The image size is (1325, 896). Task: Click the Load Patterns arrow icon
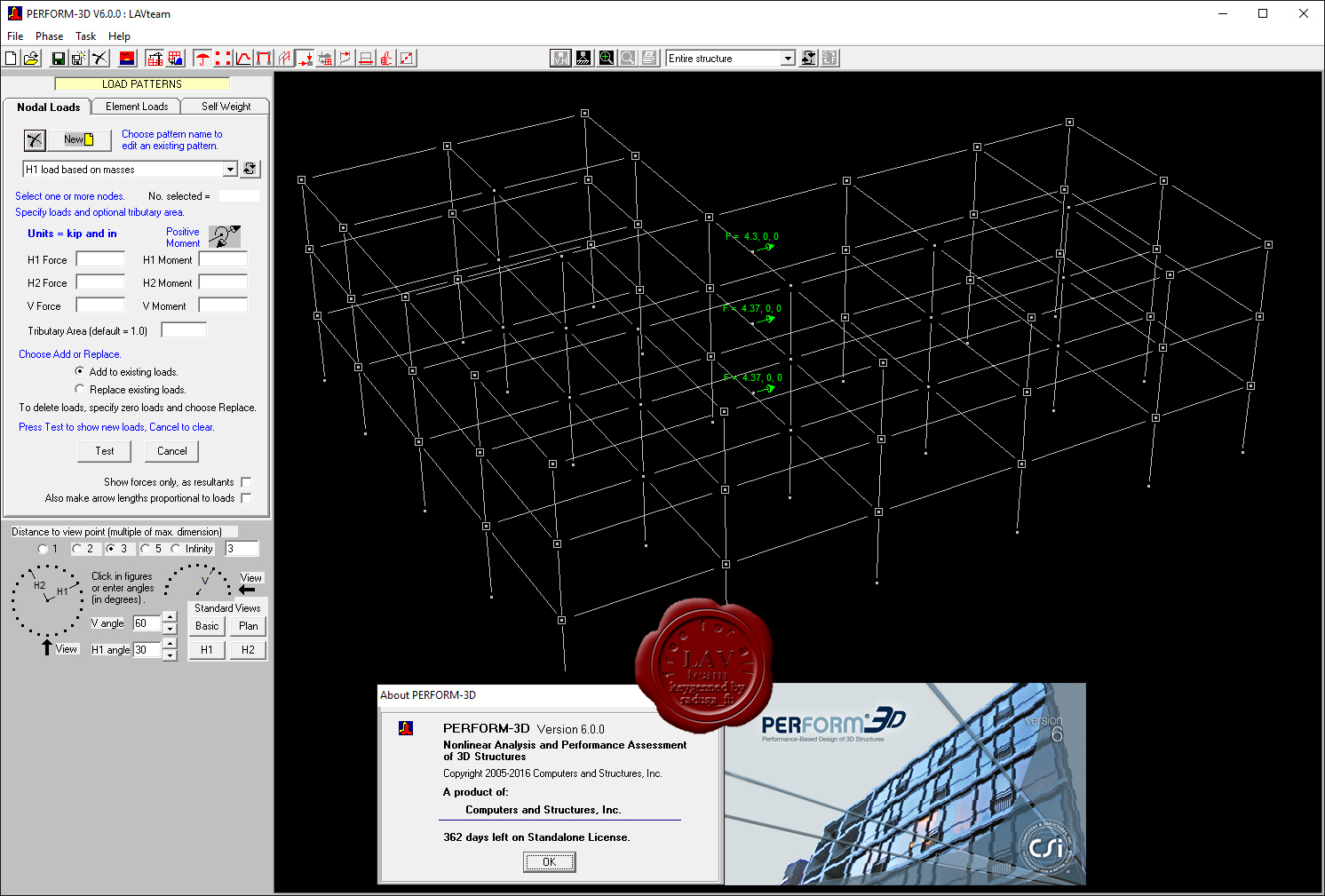coord(305,59)
